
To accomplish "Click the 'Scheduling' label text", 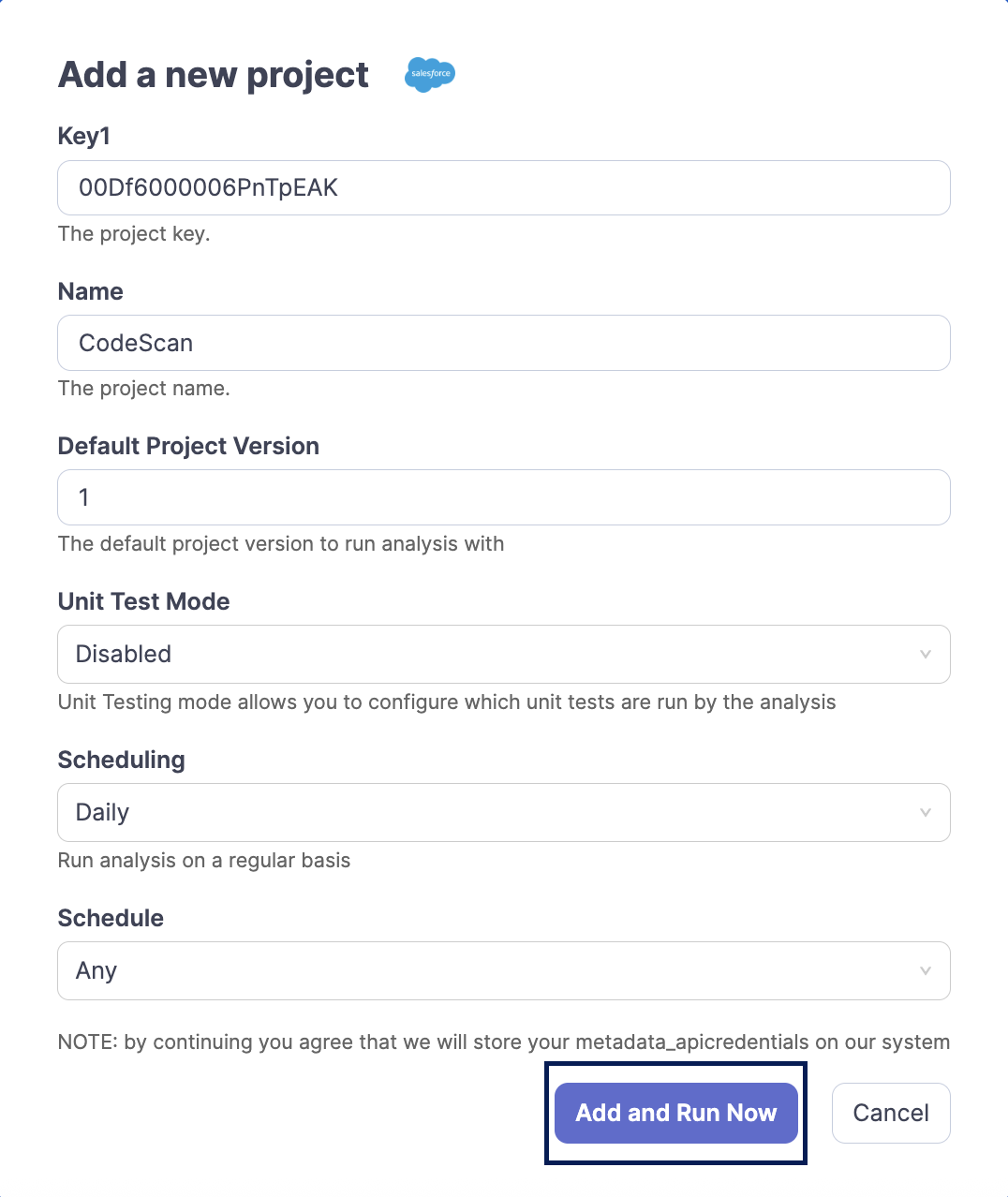I will [x=122, y=760].
